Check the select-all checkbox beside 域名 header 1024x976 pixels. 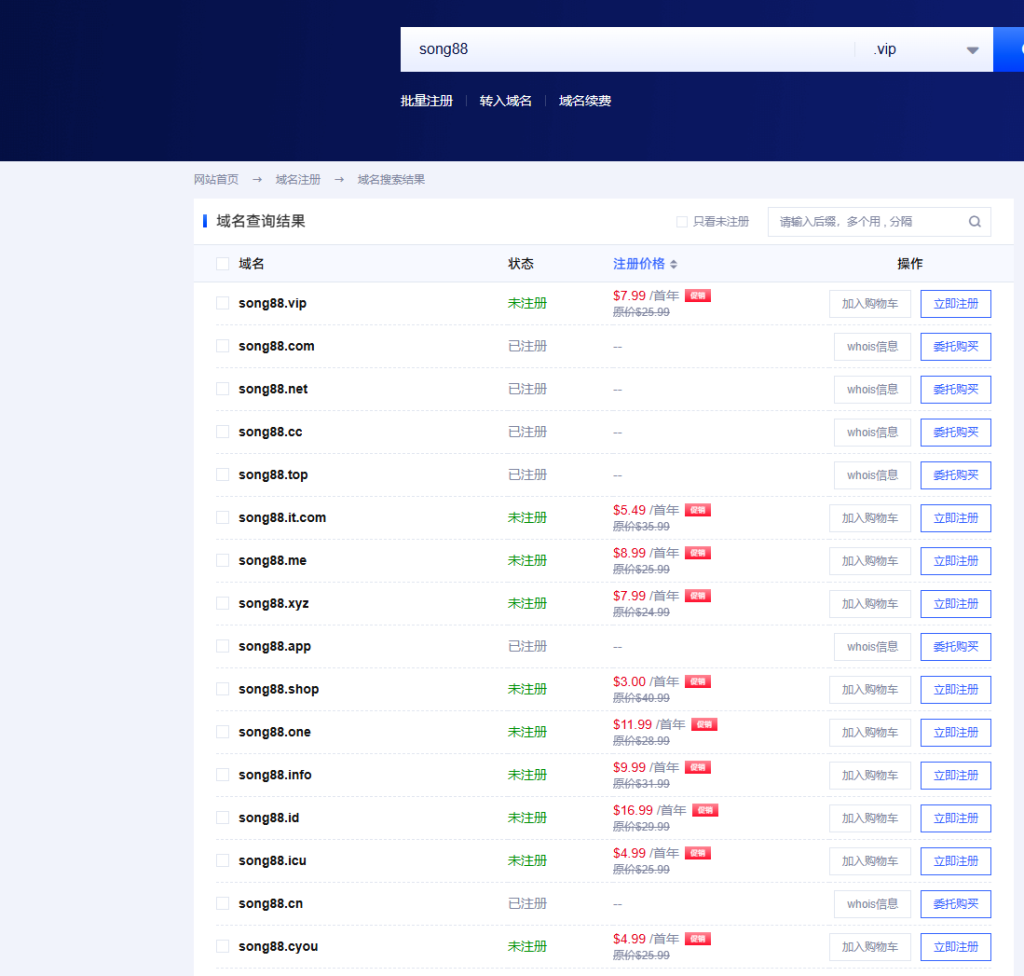223,263
